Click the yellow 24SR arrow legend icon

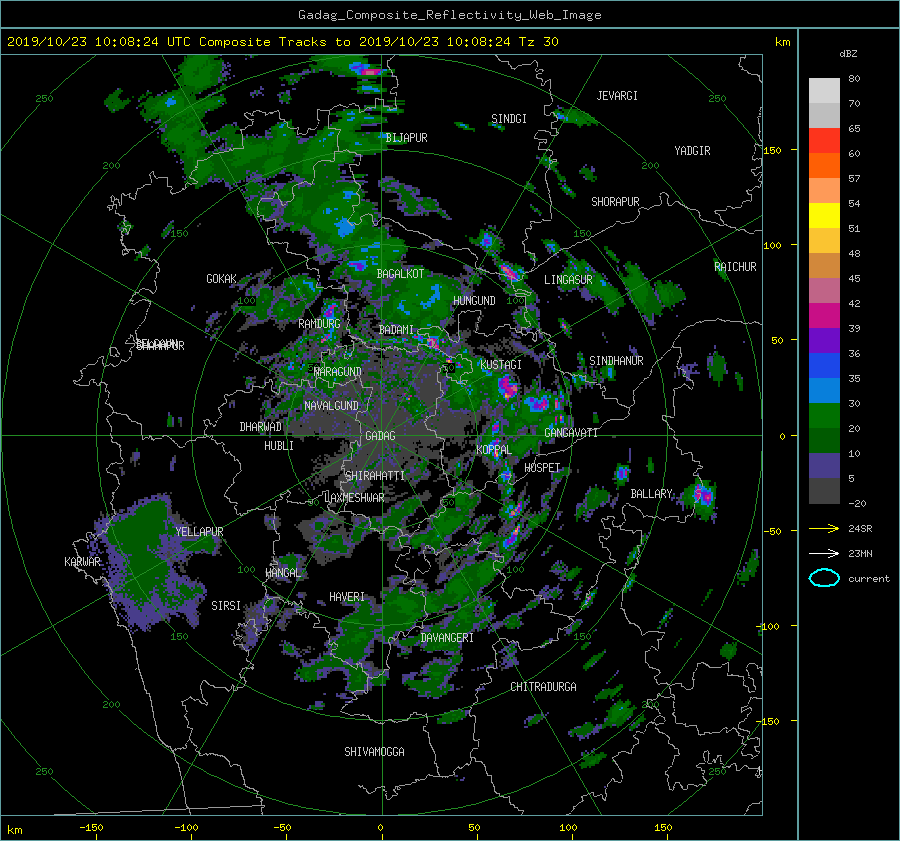pos(824,528)
